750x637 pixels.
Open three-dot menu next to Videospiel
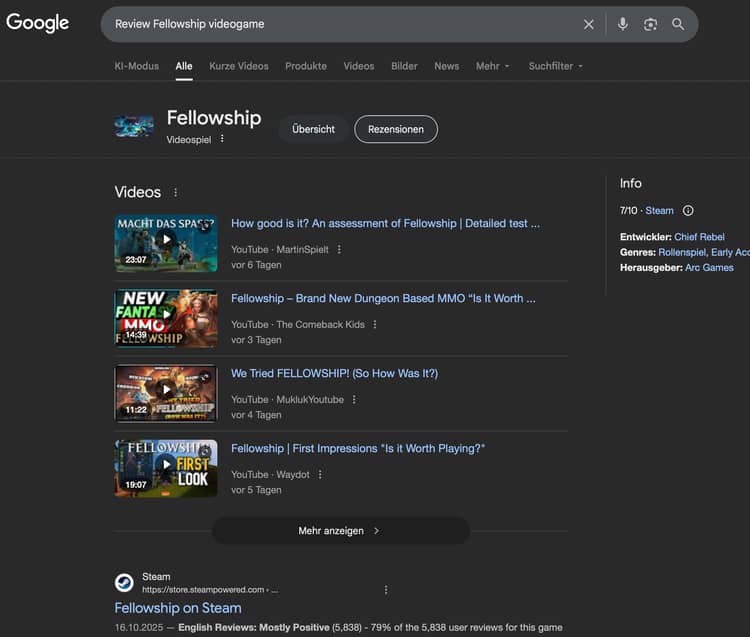pyautogui.click(x=222, y=139)
